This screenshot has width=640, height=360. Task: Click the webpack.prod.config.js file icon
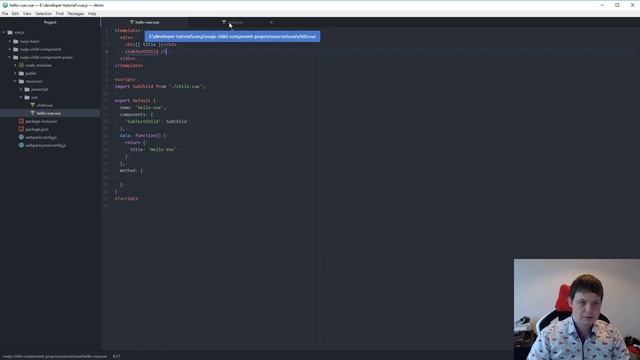pos(21,145)
